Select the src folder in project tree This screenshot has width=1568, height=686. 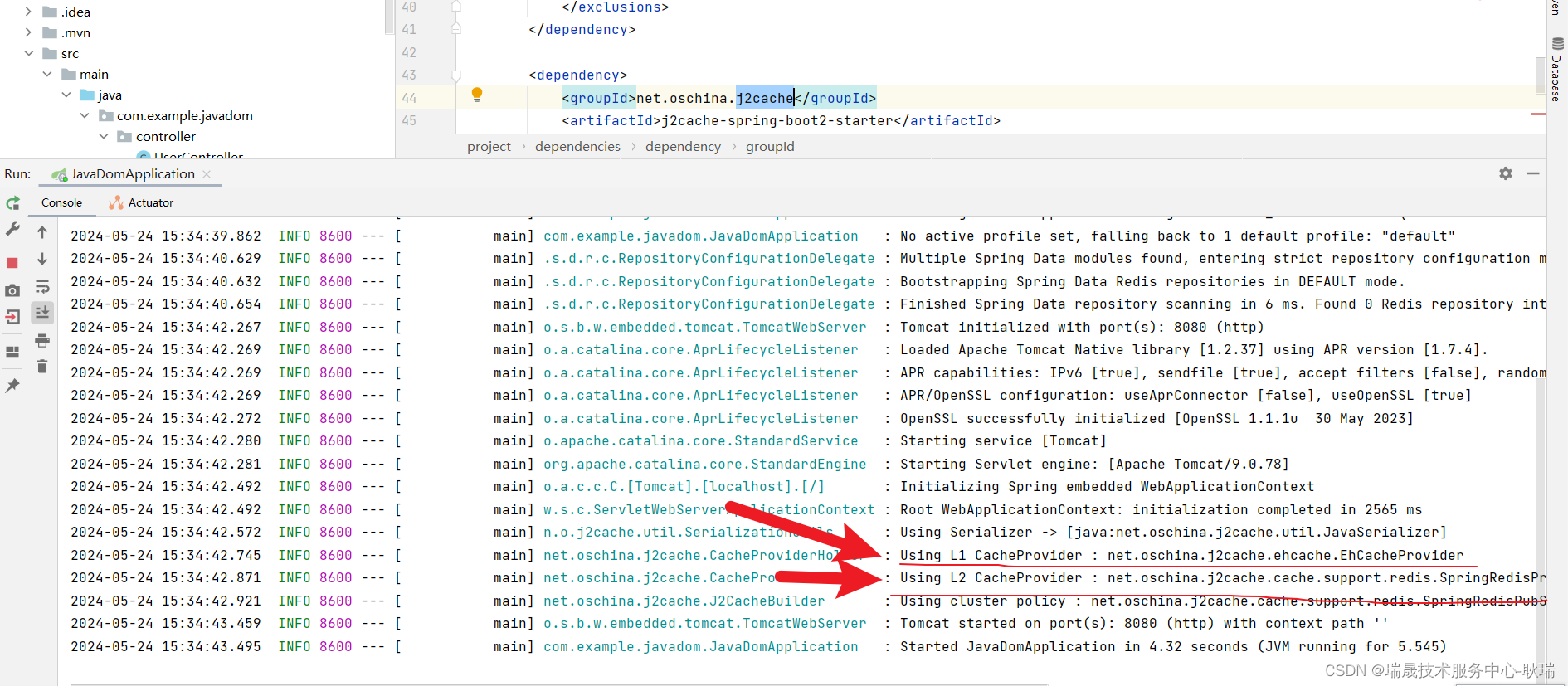coord(70,53)
